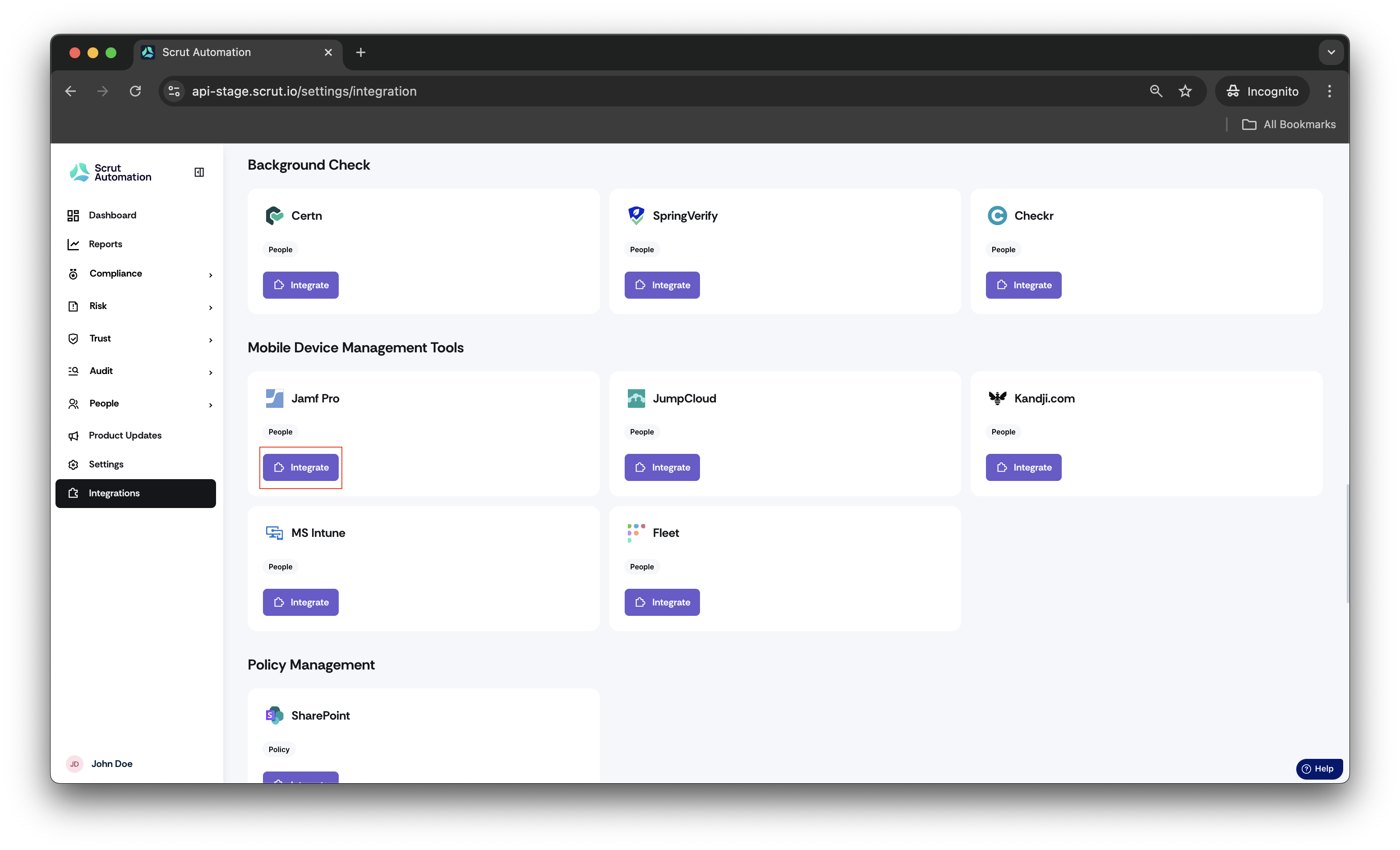Select Integrations in sidebar
The width and height of the screenshot is (1400, 850).
point(135,493)
